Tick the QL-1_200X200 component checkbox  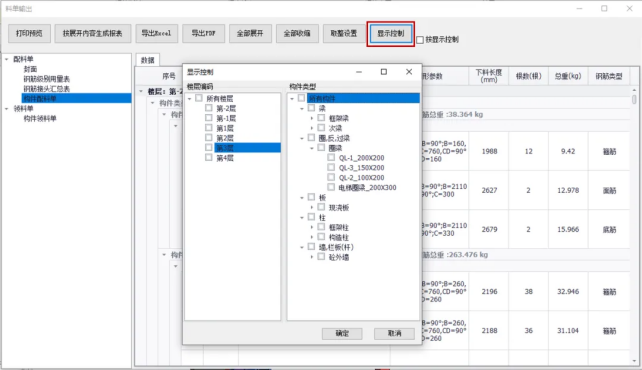[331, 158]
